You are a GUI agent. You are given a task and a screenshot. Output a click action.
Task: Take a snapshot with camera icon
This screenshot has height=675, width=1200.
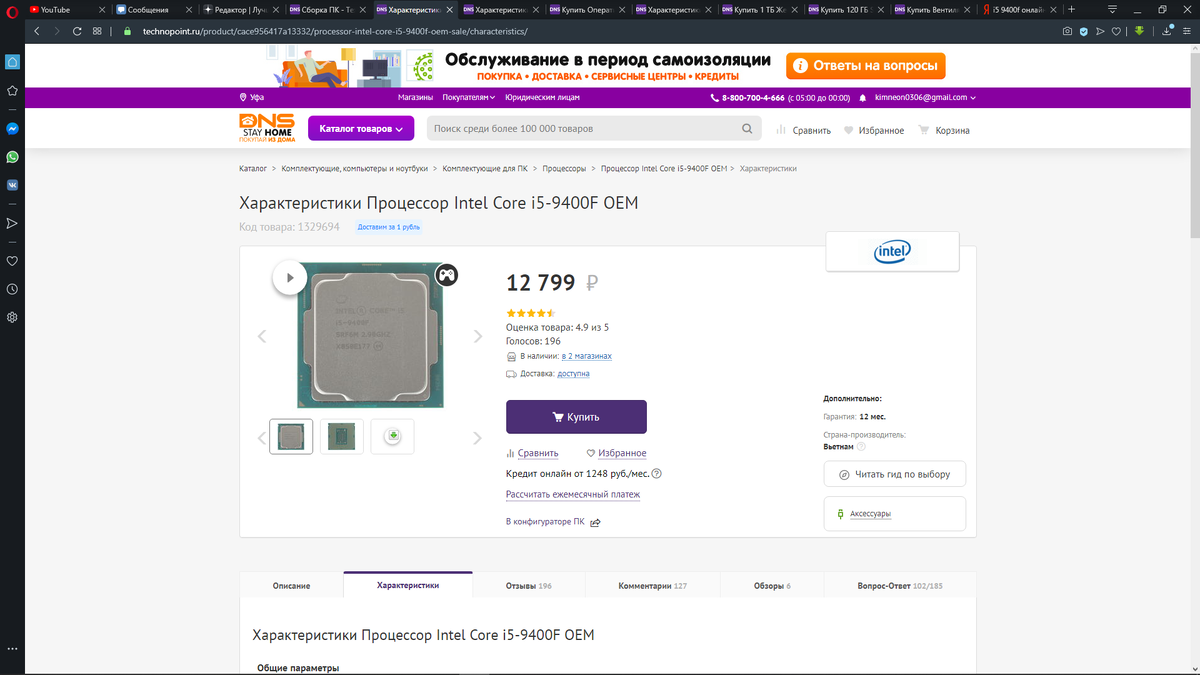[x=1068, y=31]
